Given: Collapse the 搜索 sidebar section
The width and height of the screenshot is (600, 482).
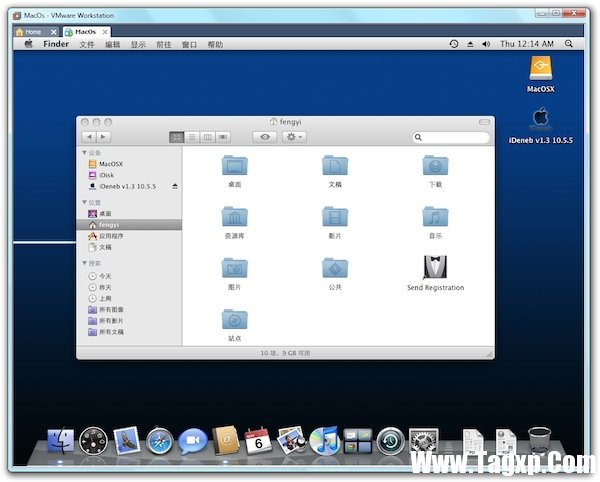Looking at the screenshot, I should tap(83, 264).
